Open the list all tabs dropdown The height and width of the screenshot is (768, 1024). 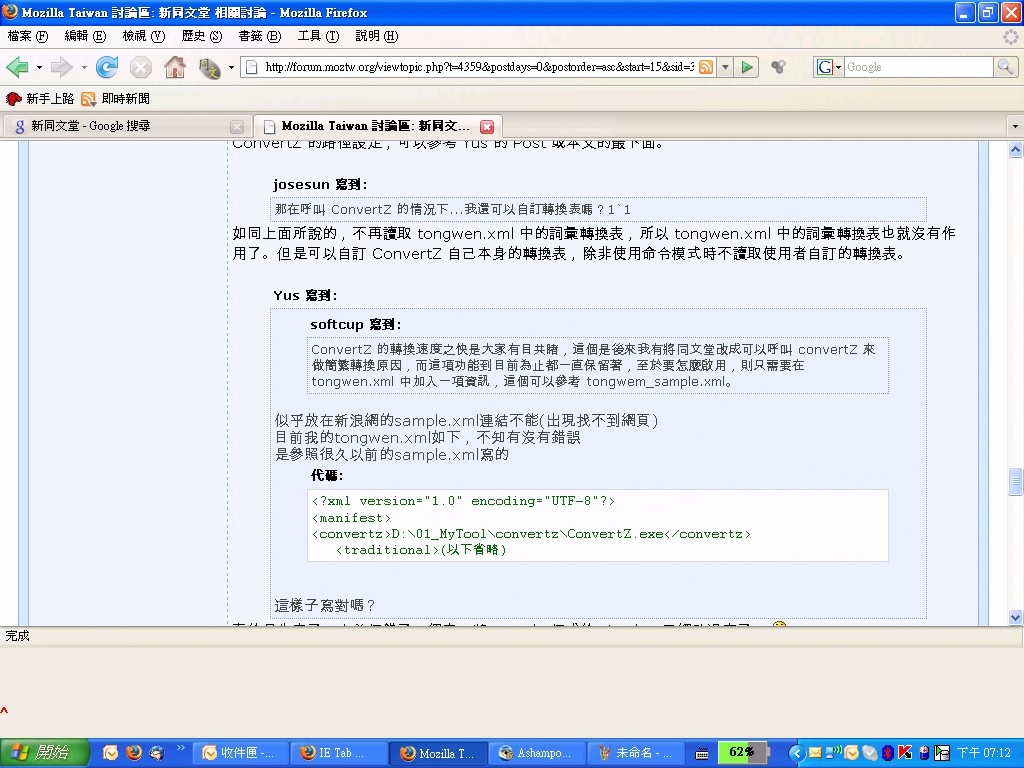(1015, 127)
